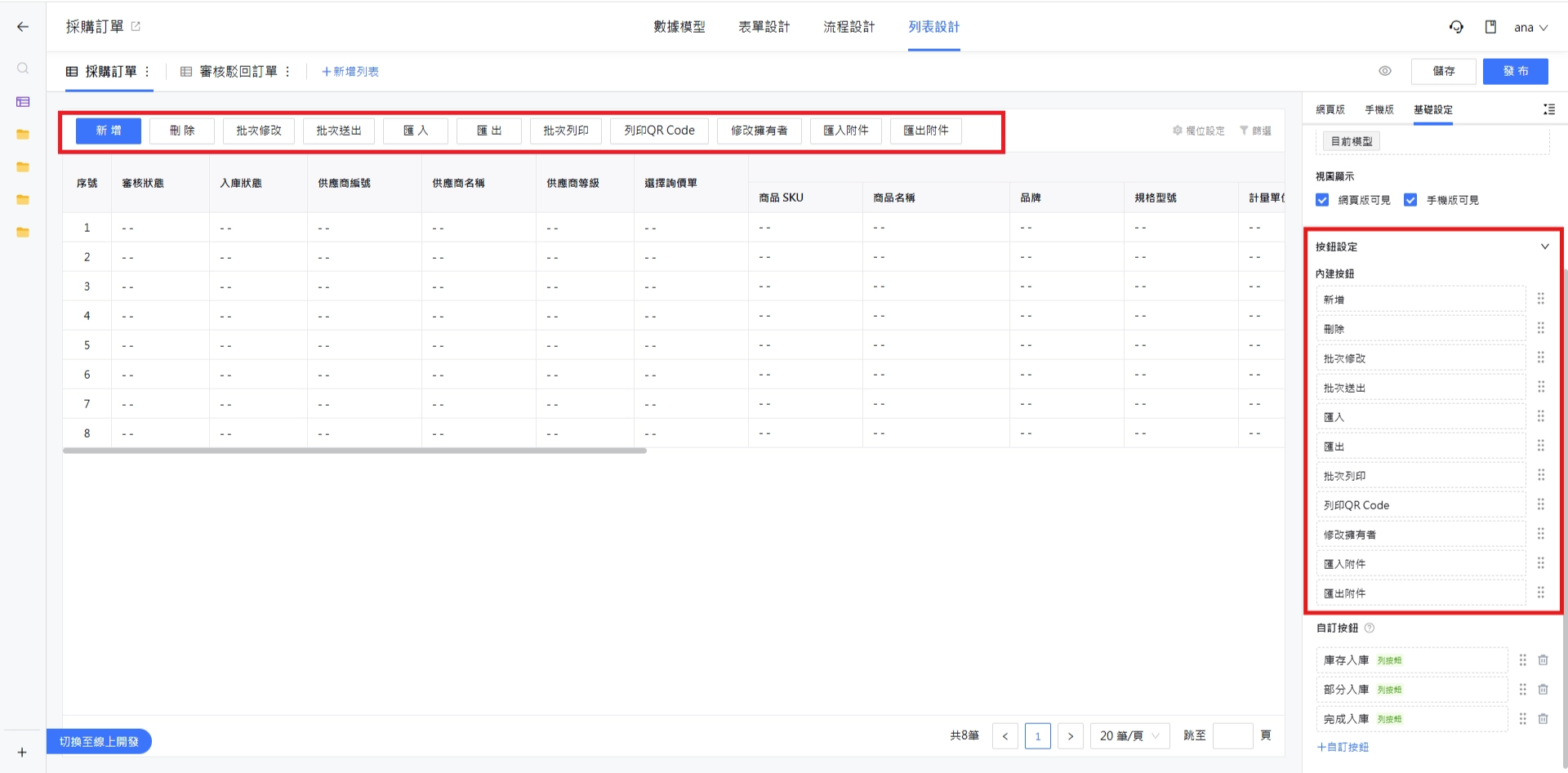Go to next page arrow
The width and height of the screenshot is (1568, 773).
1071,735
